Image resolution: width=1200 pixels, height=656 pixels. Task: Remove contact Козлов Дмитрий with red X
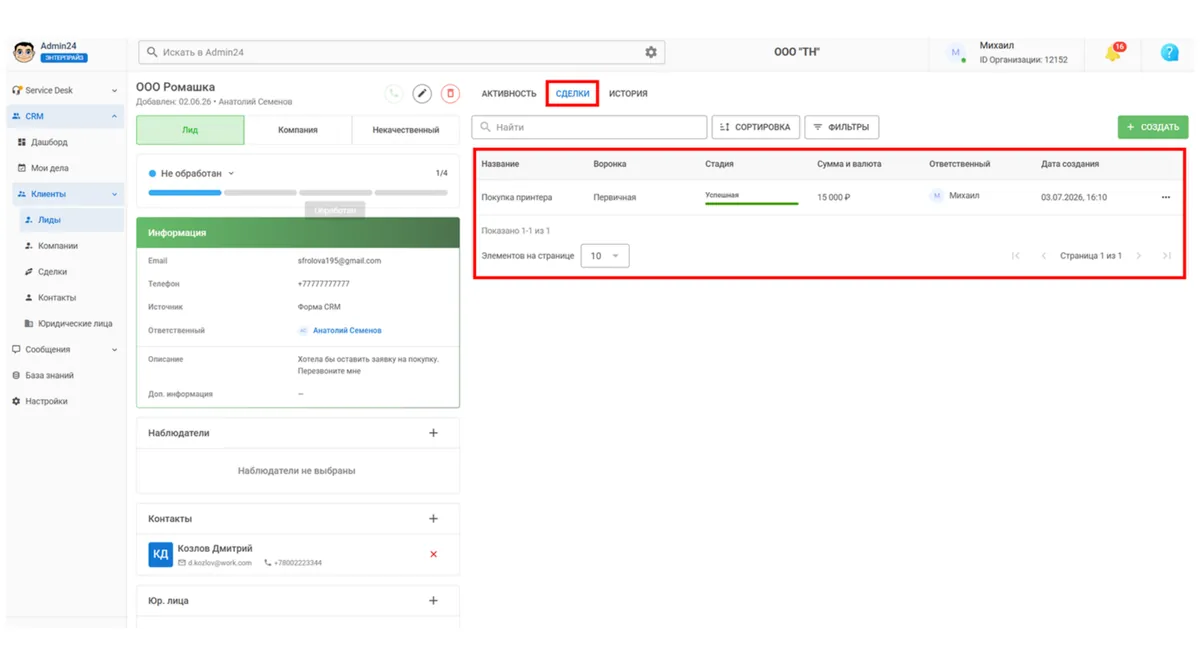433,554
